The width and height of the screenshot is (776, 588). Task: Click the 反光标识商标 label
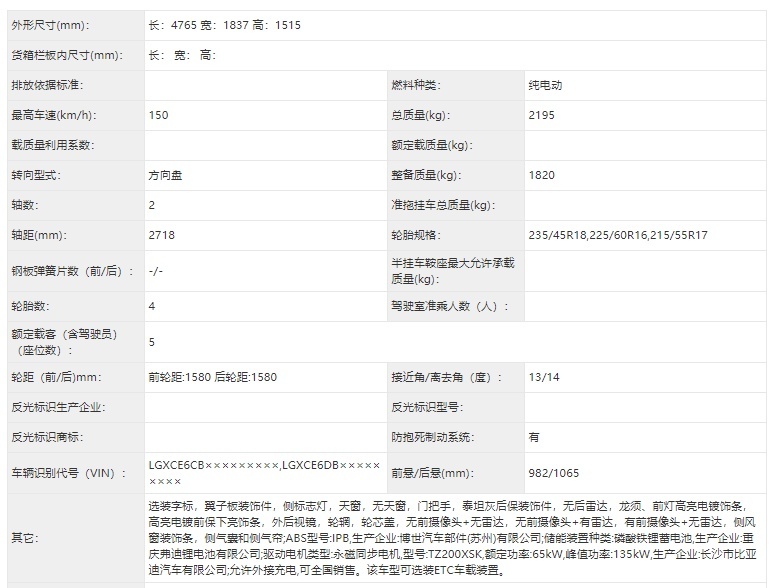(x=47, y=437)
